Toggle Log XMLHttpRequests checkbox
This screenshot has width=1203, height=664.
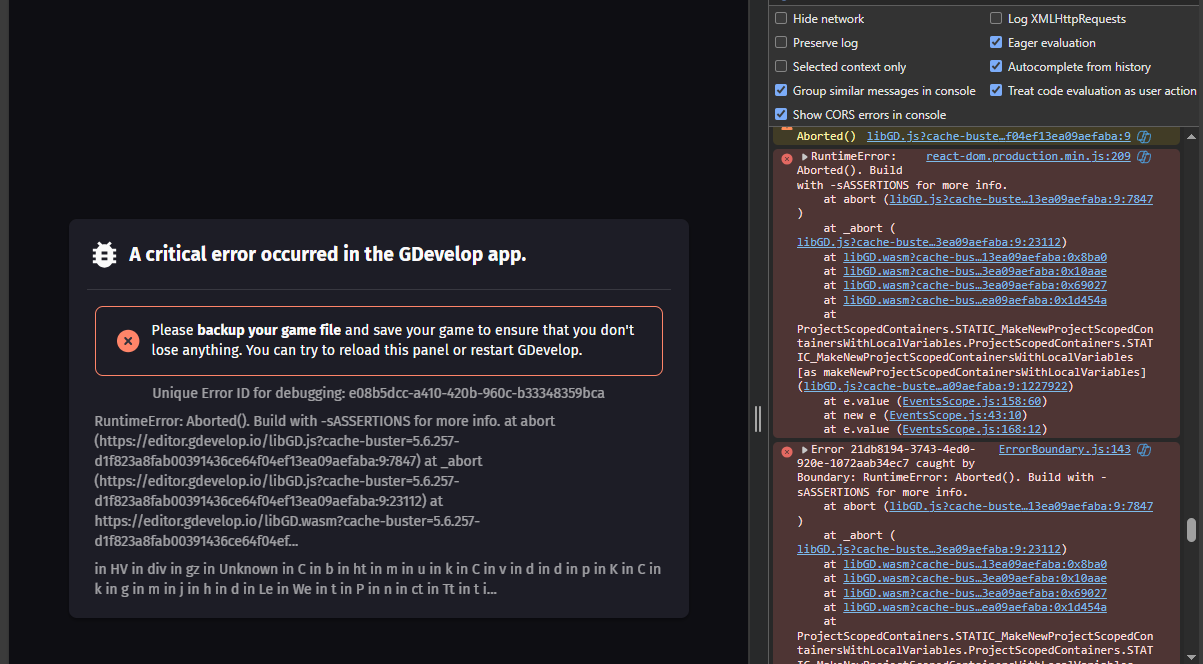point(996,19)
